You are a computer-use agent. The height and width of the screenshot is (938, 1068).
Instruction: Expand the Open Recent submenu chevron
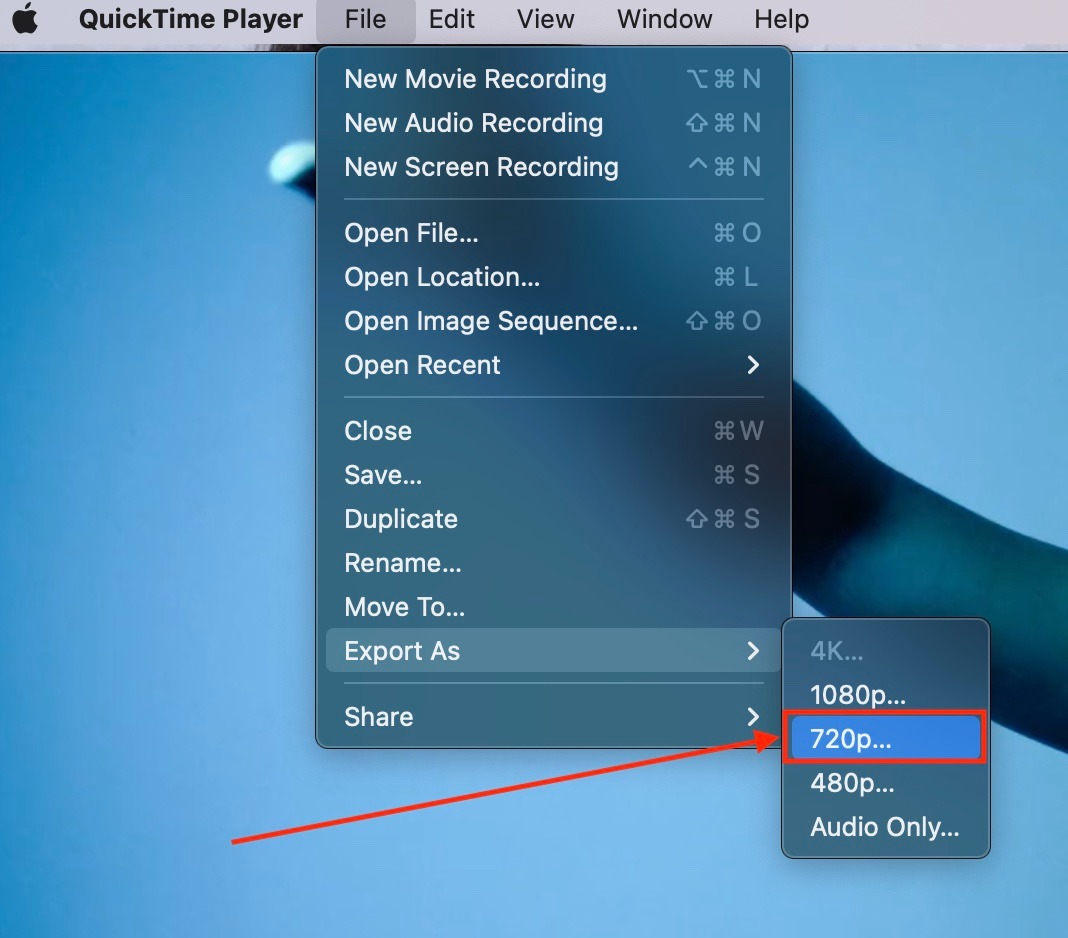point(753,365)
